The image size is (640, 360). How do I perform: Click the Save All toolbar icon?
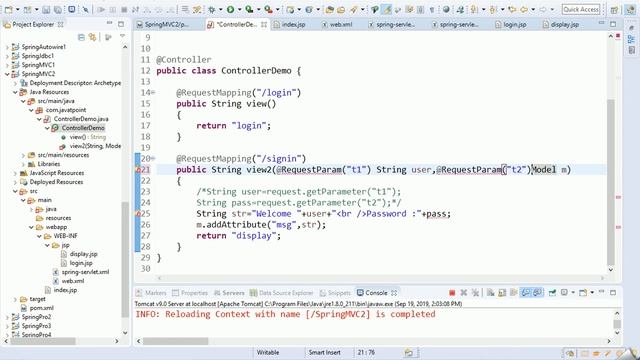pos(58,9)
